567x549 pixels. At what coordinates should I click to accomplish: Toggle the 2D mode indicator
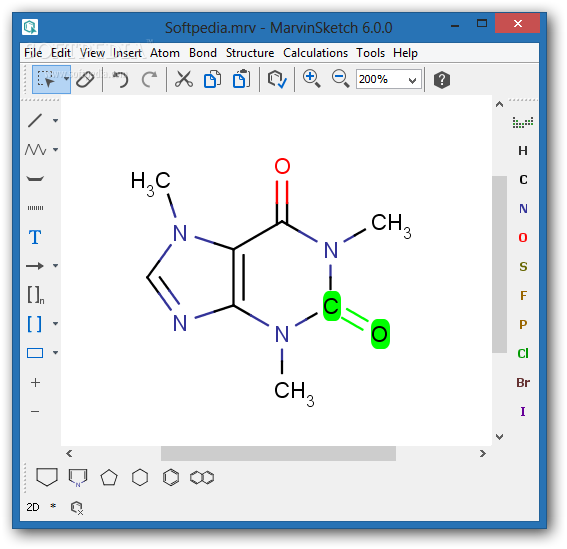click(x=33, y=507)
